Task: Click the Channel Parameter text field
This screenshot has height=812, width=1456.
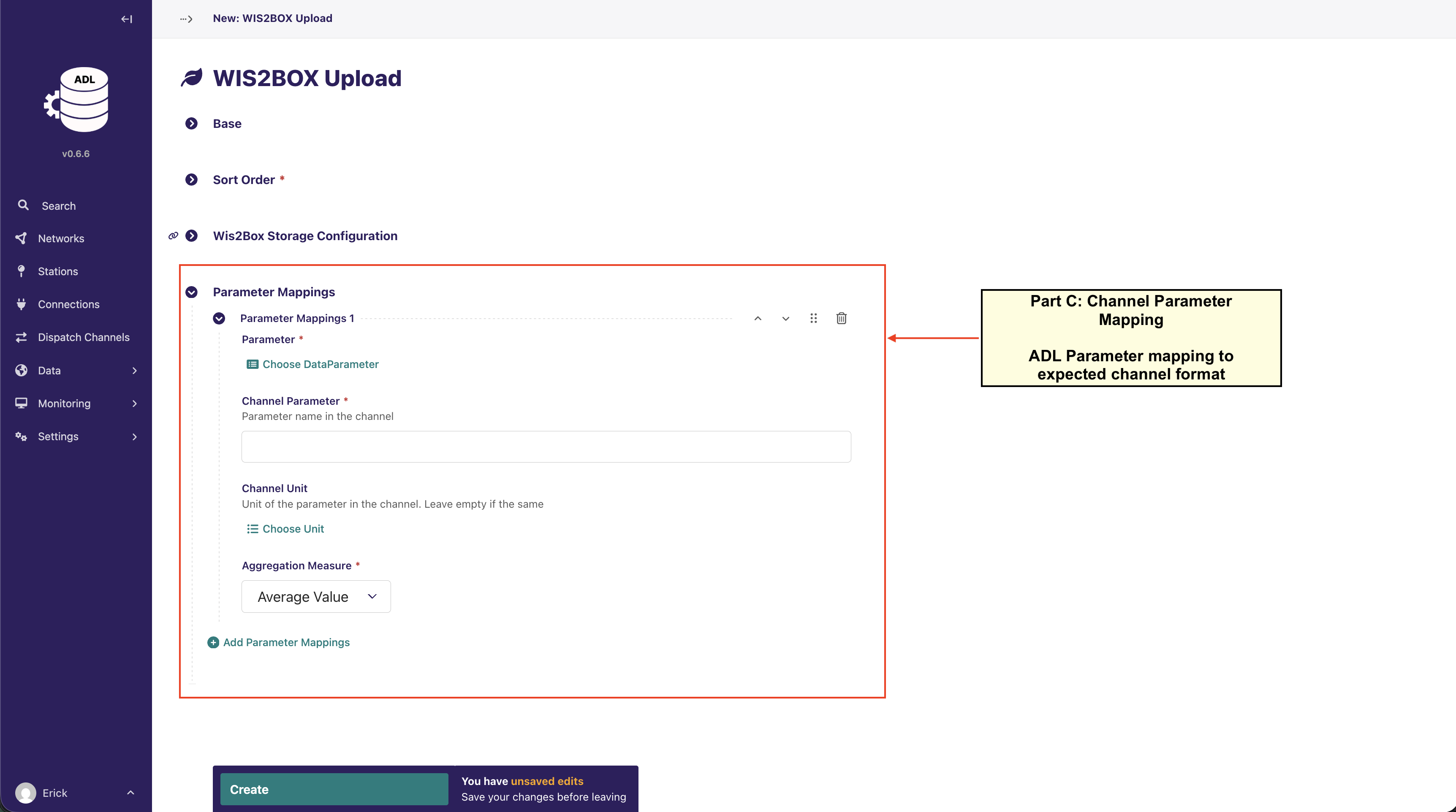Action: point(546,447)
